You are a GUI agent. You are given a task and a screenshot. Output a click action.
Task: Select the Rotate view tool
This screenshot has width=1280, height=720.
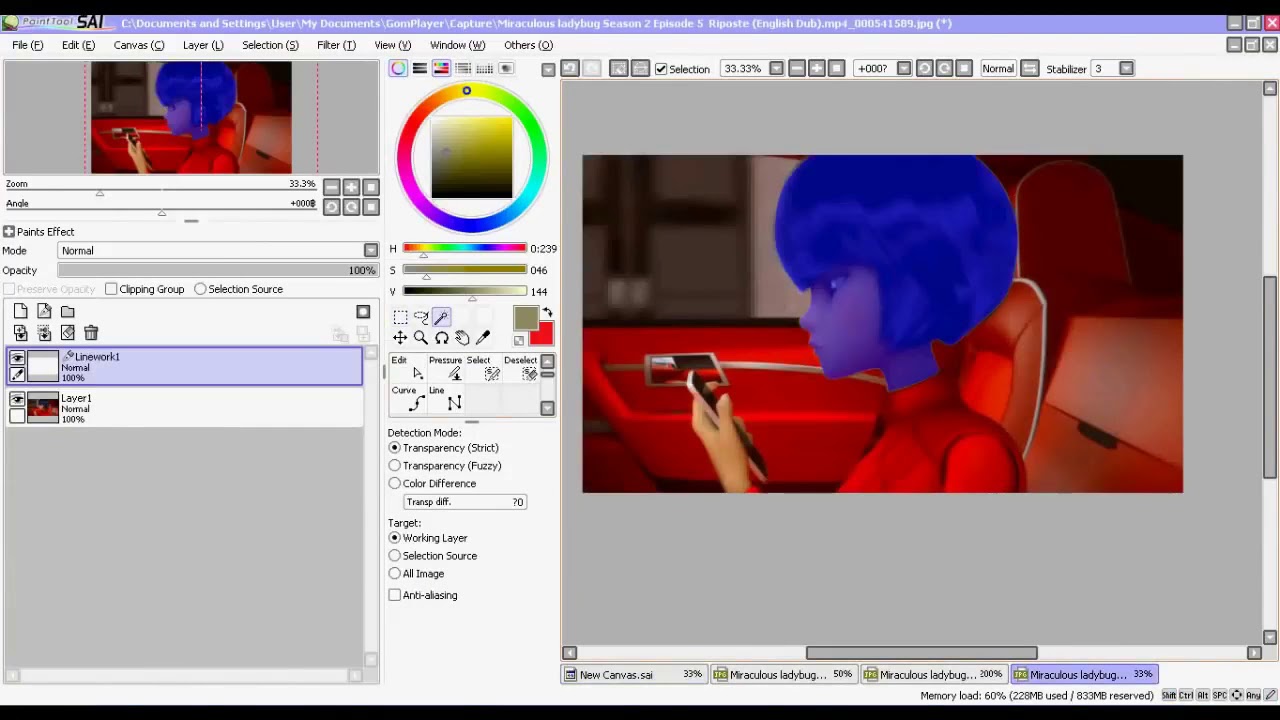[x=441, y=338]
